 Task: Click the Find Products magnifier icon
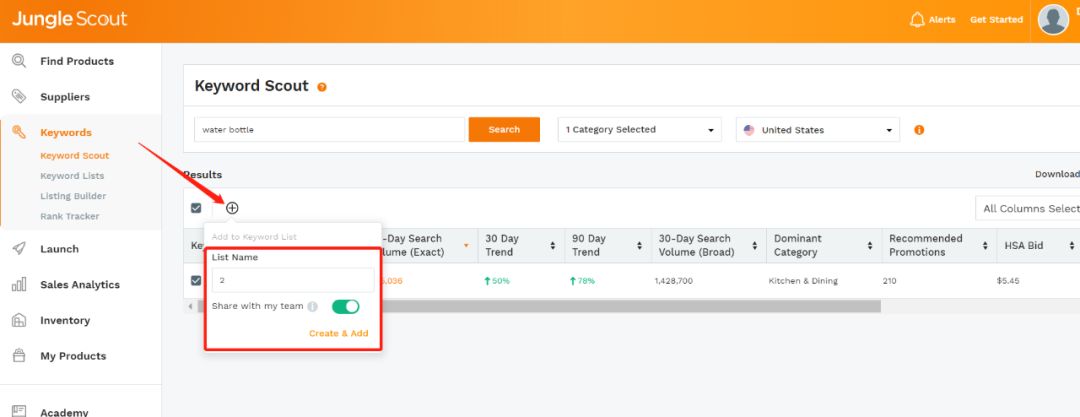tap(19, 61)
